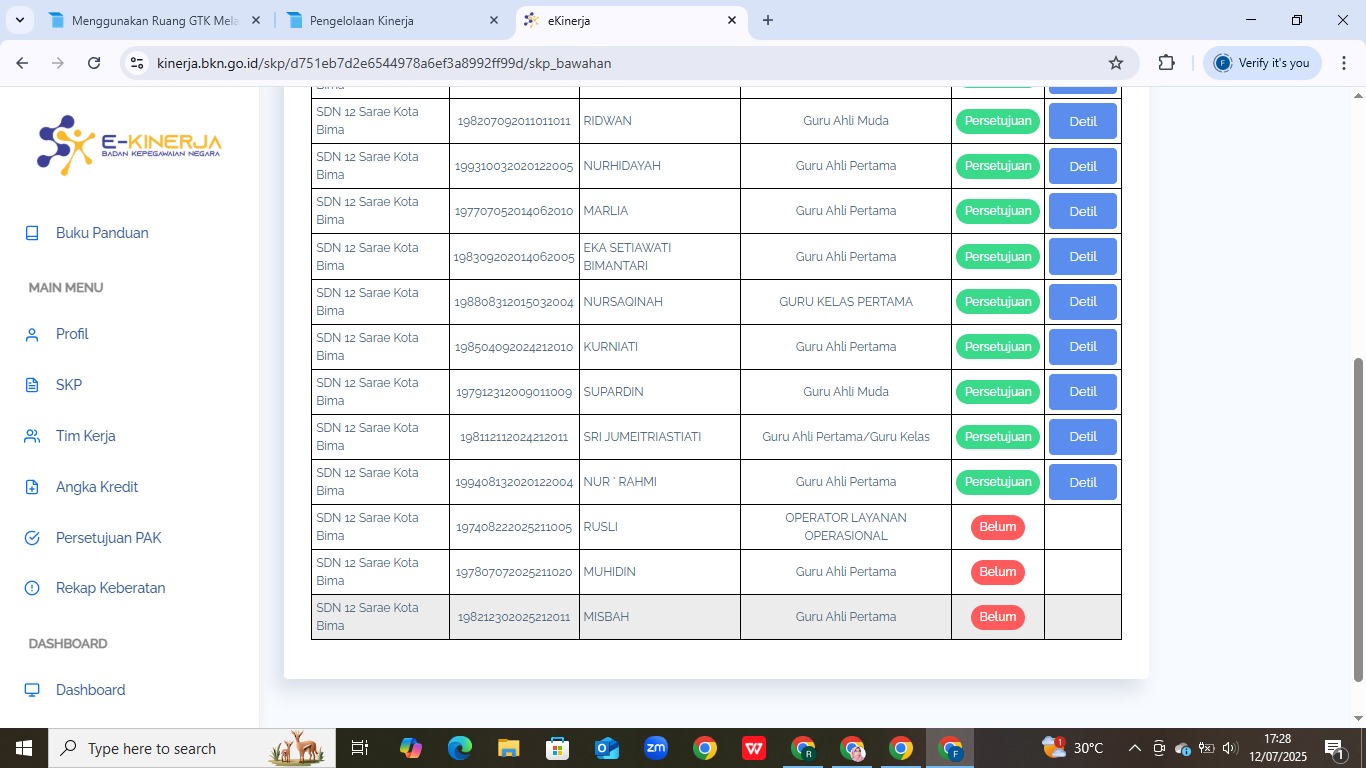1366x768 pixels.
Task: Open Copilot icon on taskbar
Action: [x=411, y=748]
